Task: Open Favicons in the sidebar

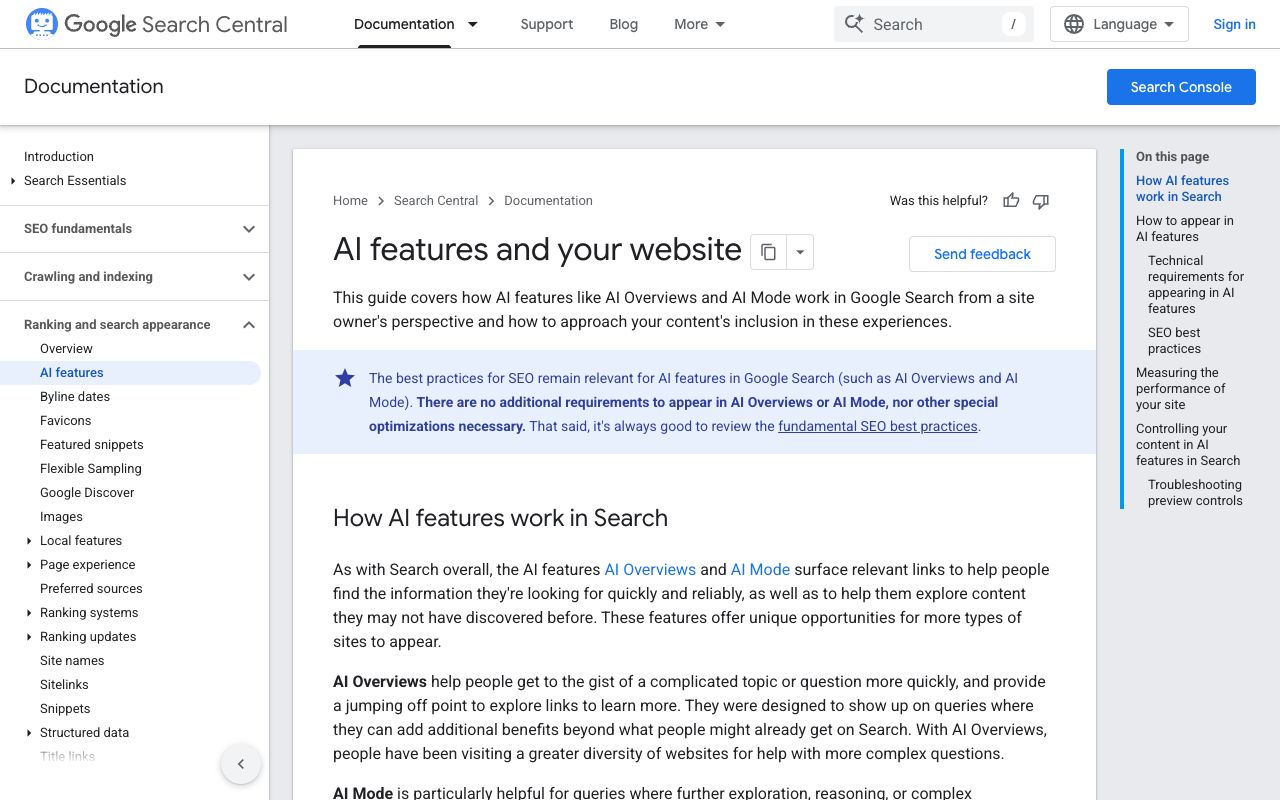Action: pyautogui.click(x=65, y=421)
